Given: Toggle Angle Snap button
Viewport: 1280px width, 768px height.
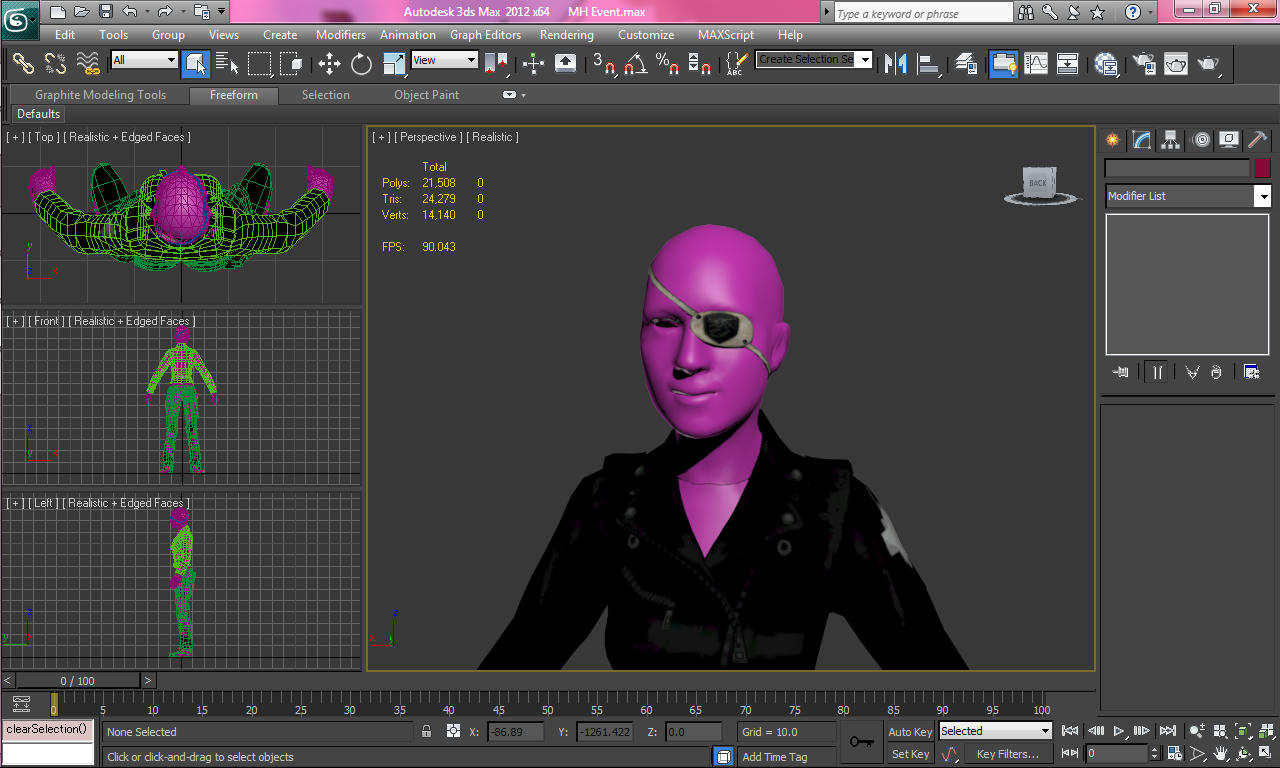Looking at the screenshot, I should [636, 64].
